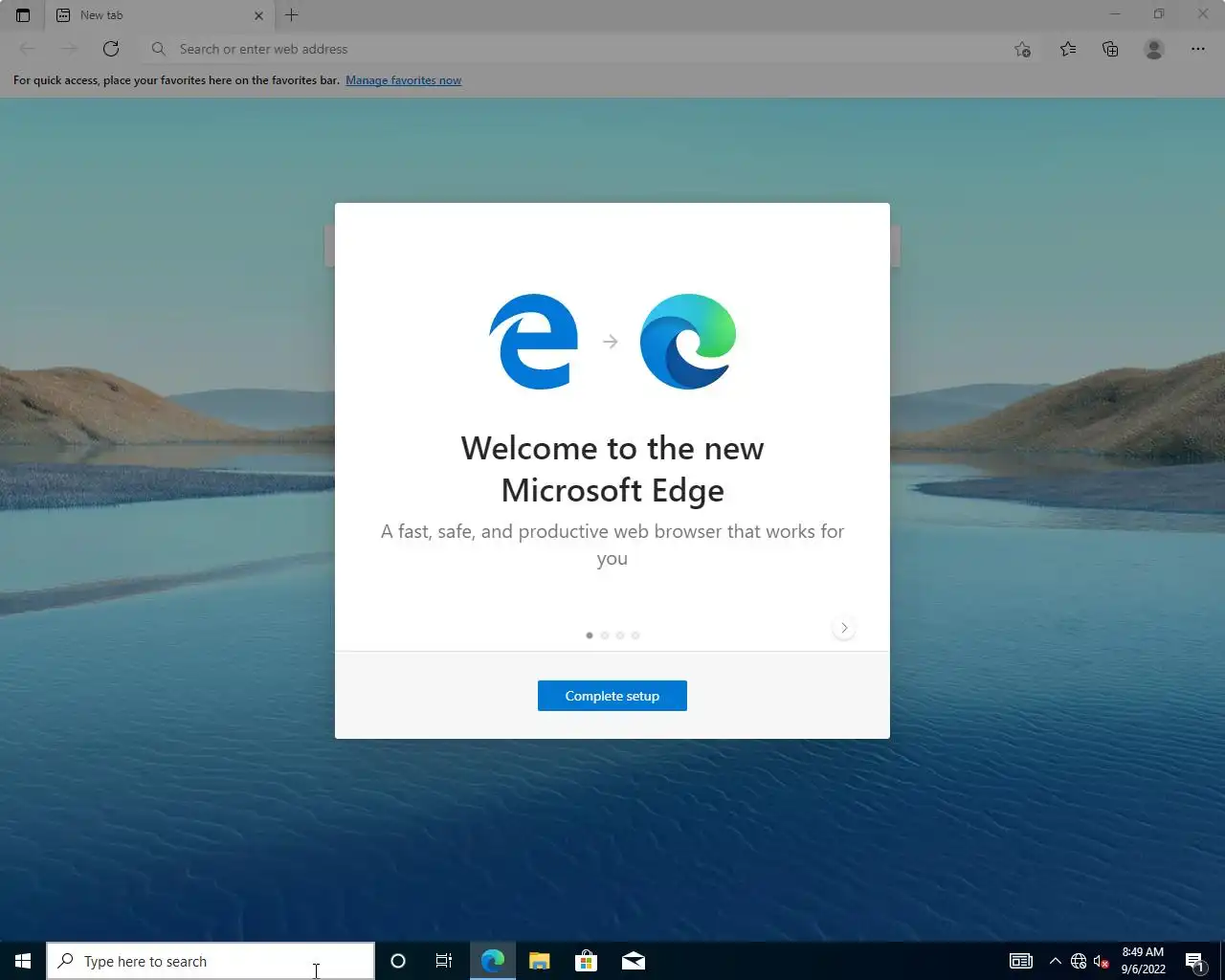This screenshot has width=1225, height=980.
Task: Close the New tab tab
Action: pyautogui.click(x=258, y=15)
